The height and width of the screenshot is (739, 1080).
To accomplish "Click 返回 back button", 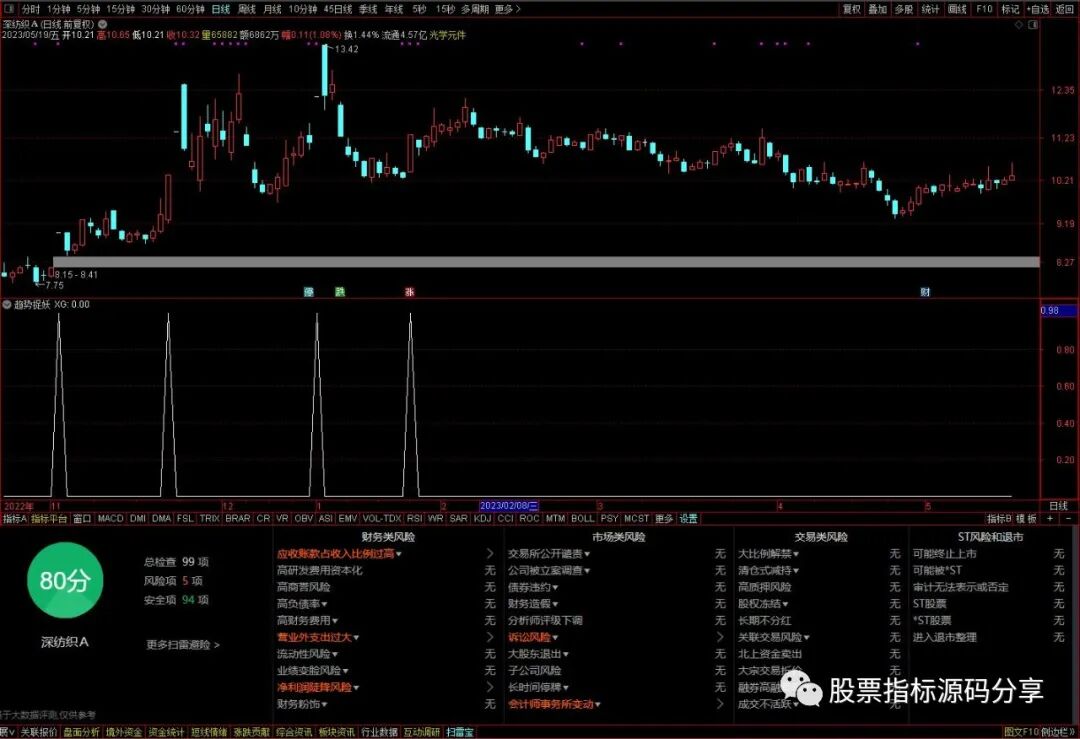I will [1063, 9].
